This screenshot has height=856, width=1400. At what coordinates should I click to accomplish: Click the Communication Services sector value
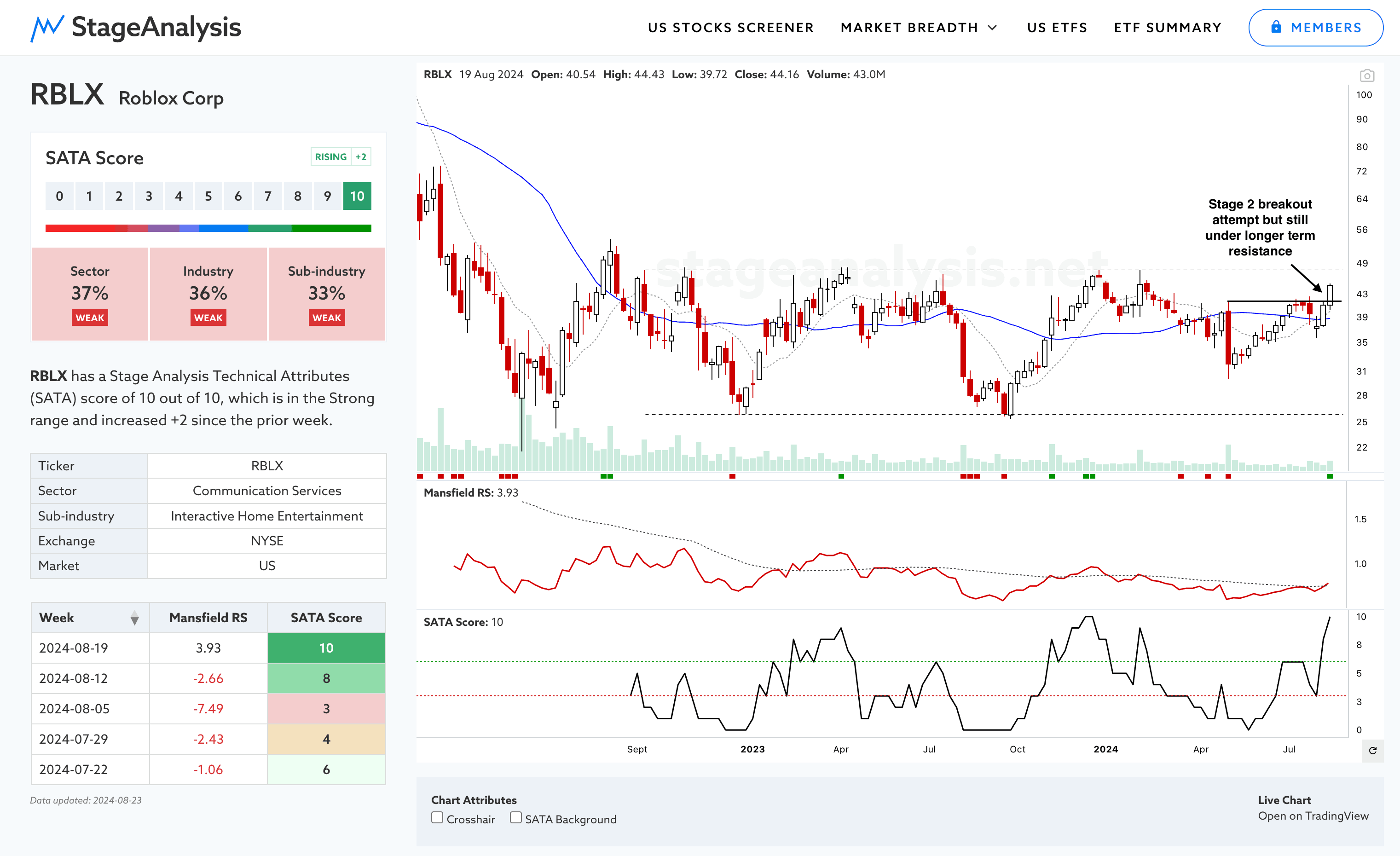coord(267,491)
